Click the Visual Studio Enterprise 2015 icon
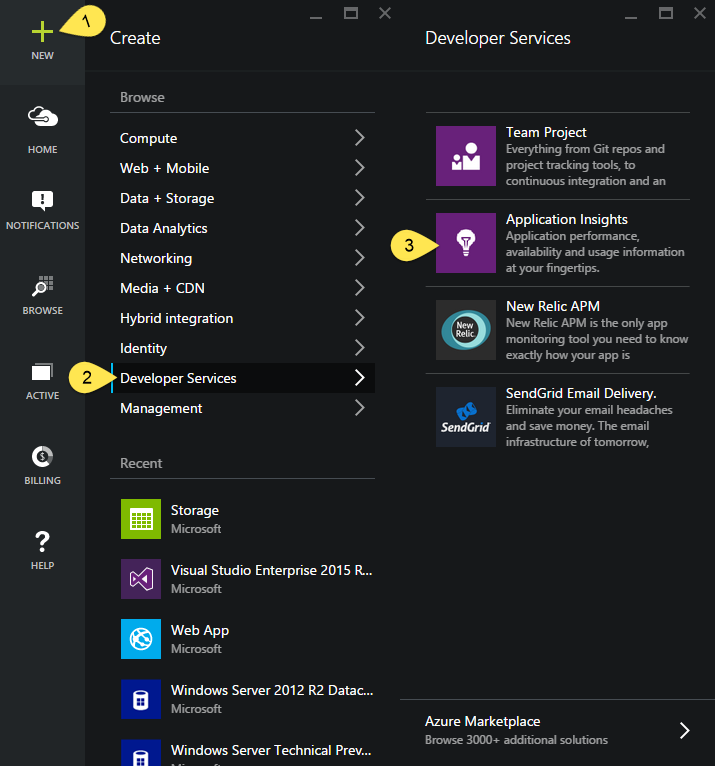The width and height of the screenshot is (715, 766). tap(141, 579)
